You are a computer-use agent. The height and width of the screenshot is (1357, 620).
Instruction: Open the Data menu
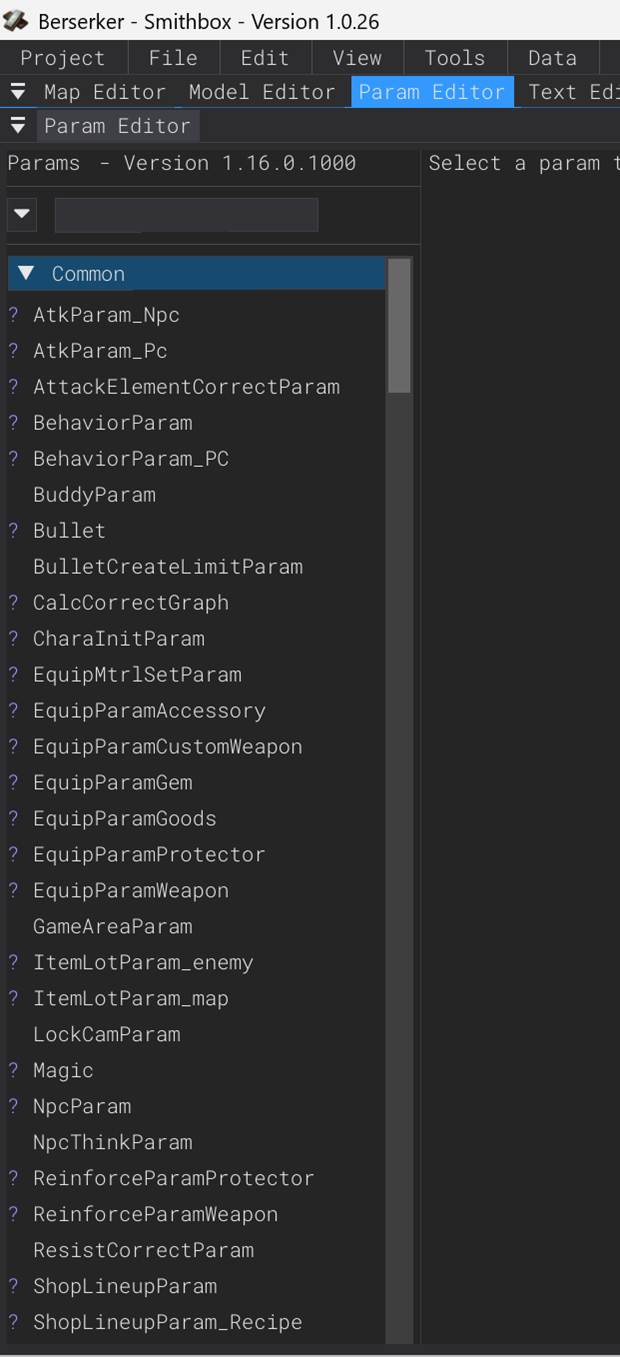pos(552,58)
